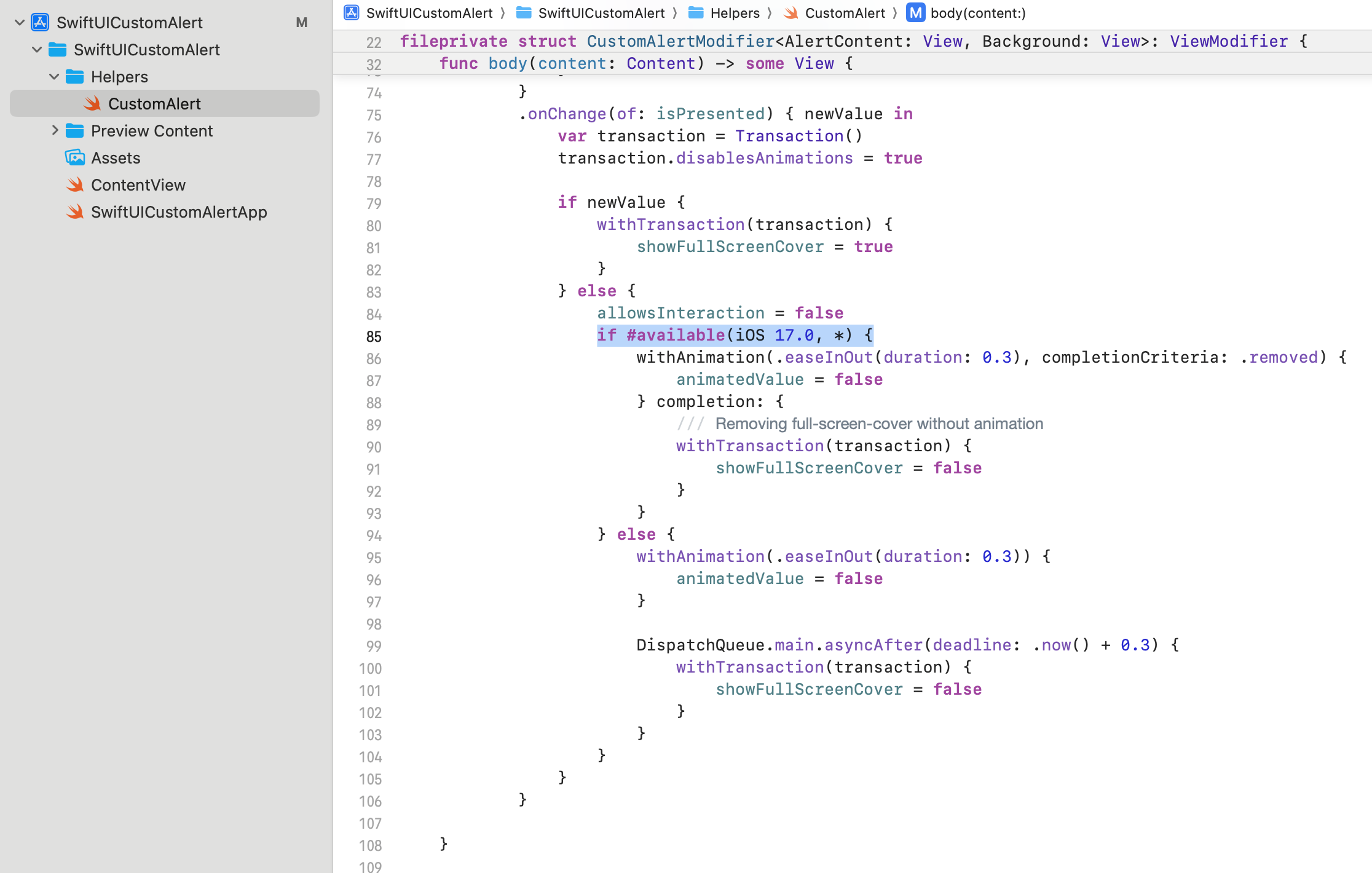Screen dimensions: 1372x873
Task: Open the body(content:) breadcrumb jump menu
Action: (x=977, y=13)
